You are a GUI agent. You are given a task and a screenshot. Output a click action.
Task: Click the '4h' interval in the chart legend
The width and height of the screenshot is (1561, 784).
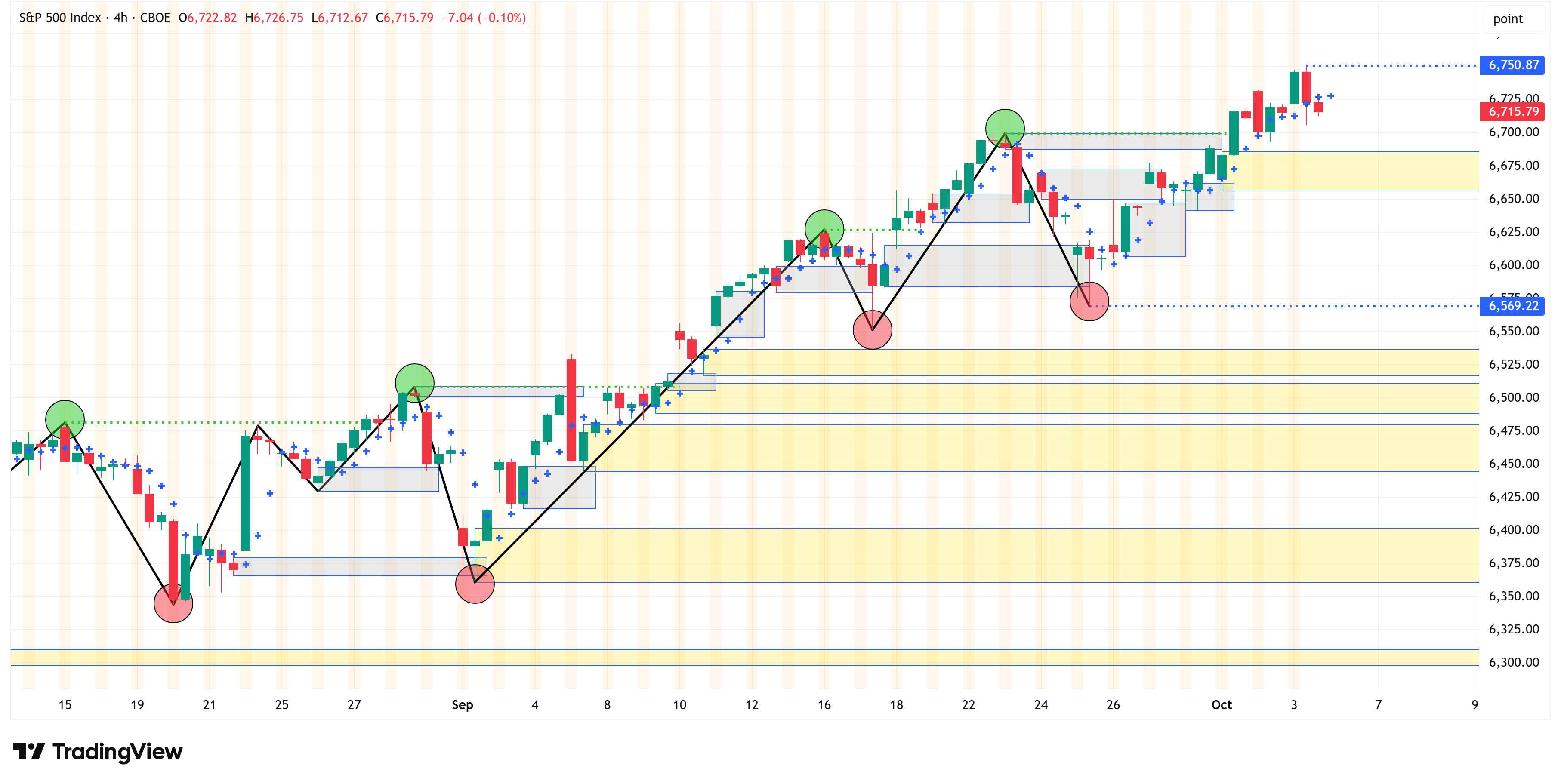coord(120,18)
